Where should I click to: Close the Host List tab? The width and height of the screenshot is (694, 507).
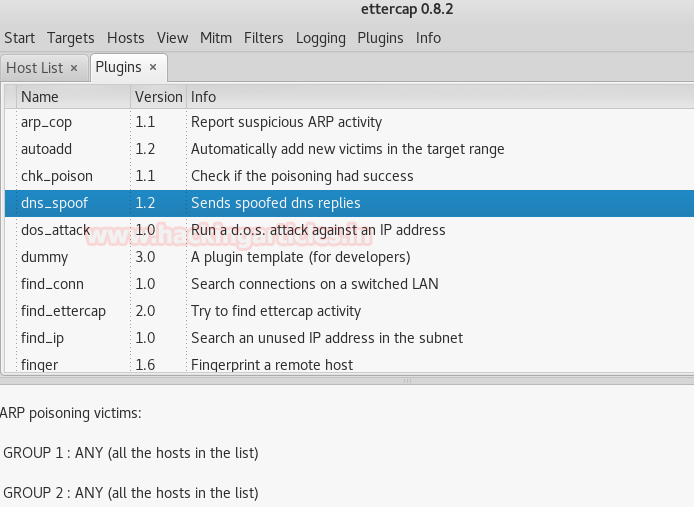[74, 68]
